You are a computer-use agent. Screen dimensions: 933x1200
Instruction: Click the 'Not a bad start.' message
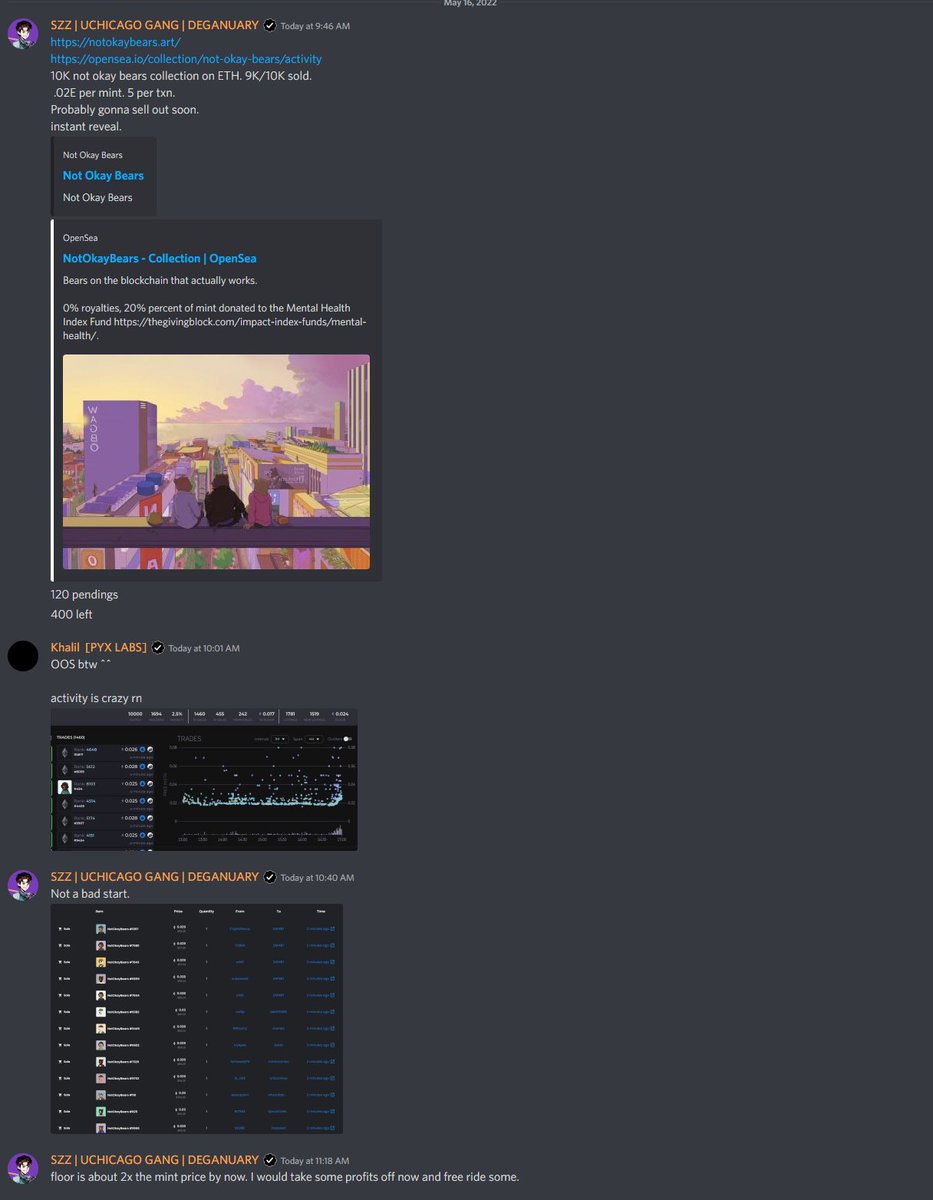(x=90, y=893)
